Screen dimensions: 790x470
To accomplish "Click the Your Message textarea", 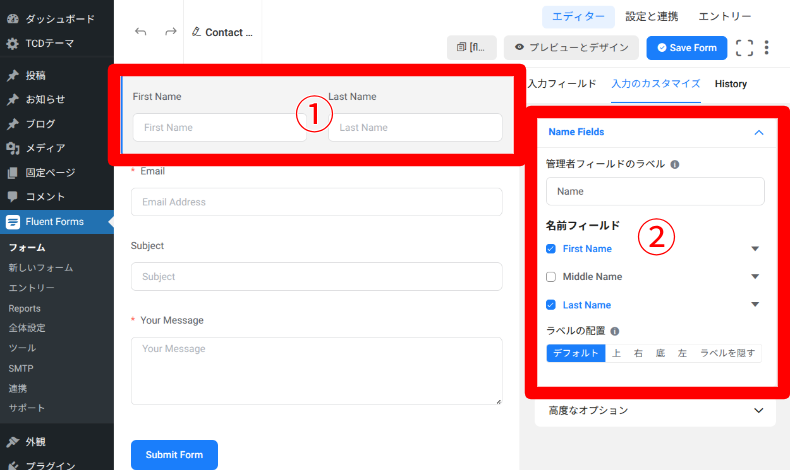I will click(316, 371).
